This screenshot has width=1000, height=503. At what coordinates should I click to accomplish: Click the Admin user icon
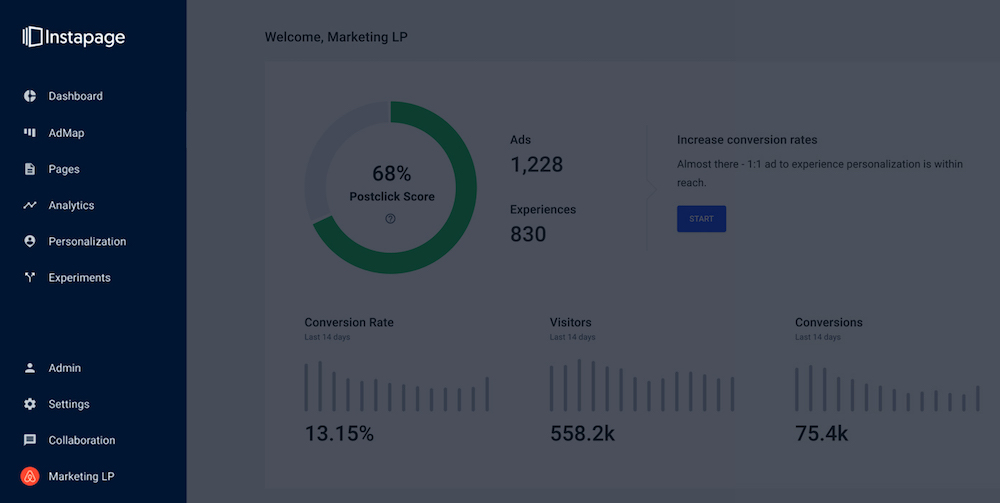[30, 368]
